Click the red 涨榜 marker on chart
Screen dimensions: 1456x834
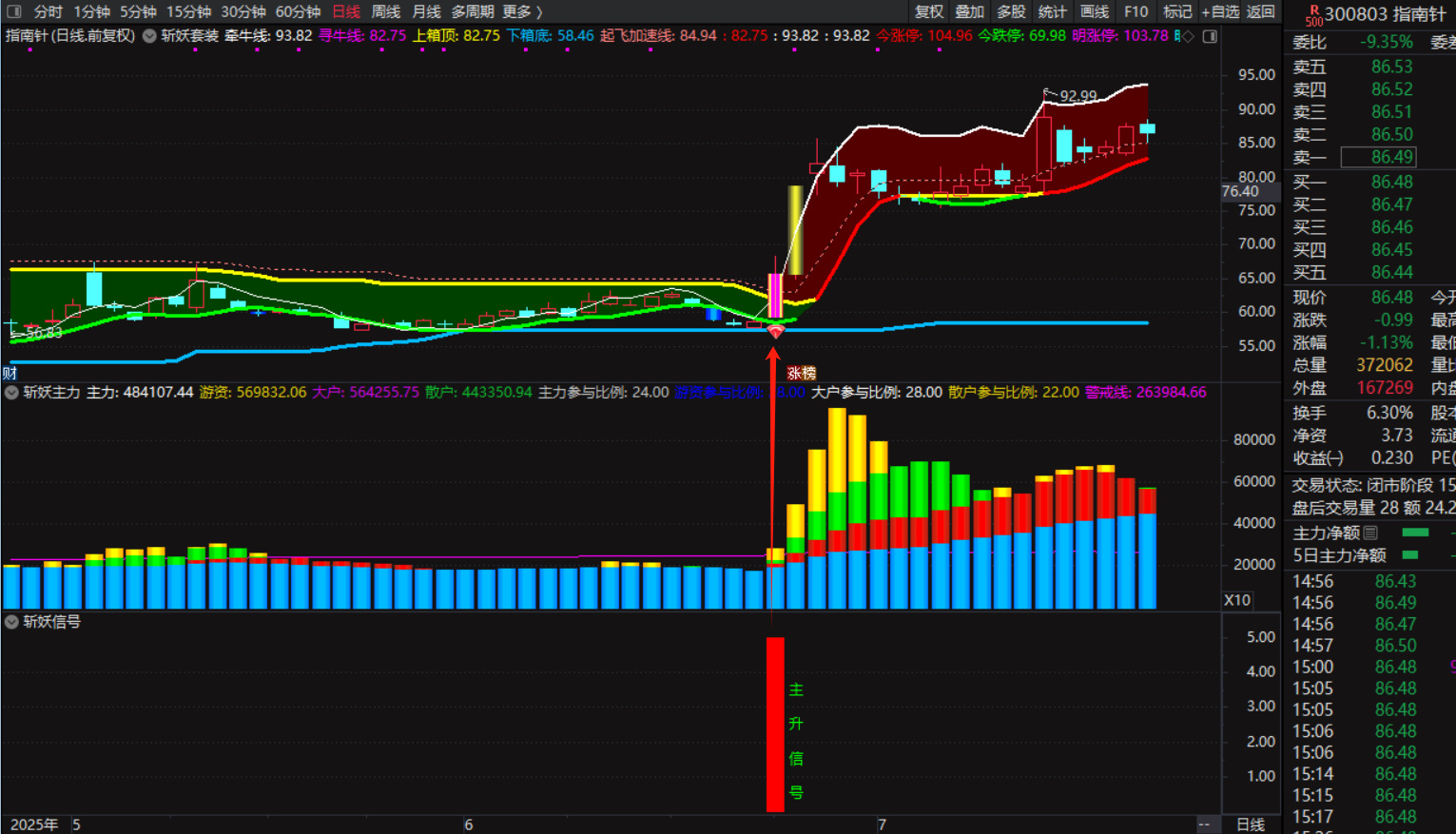point(801,373)
